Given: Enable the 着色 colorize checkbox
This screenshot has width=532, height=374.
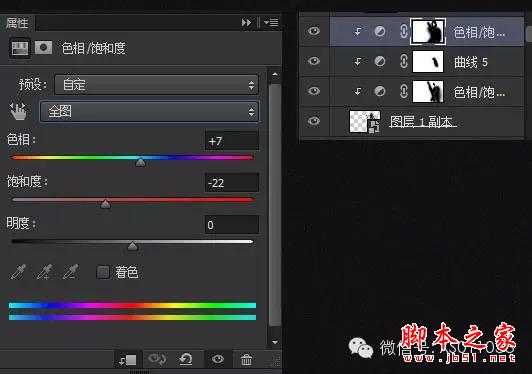Looking at the screenshot, I should tap(103, 272).
